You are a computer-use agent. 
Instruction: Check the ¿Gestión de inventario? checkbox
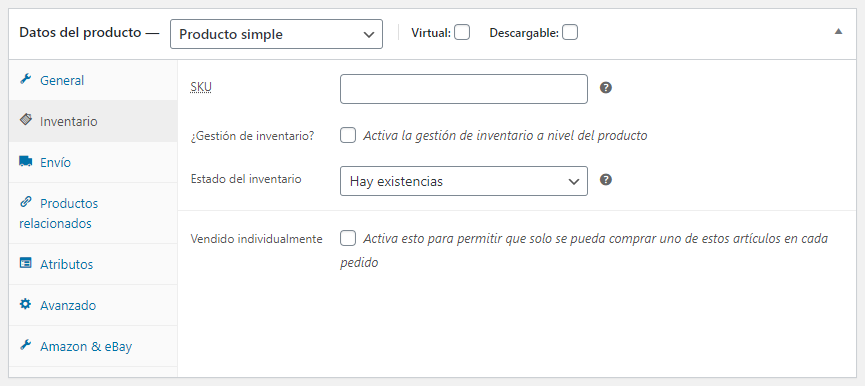point(348,135)
